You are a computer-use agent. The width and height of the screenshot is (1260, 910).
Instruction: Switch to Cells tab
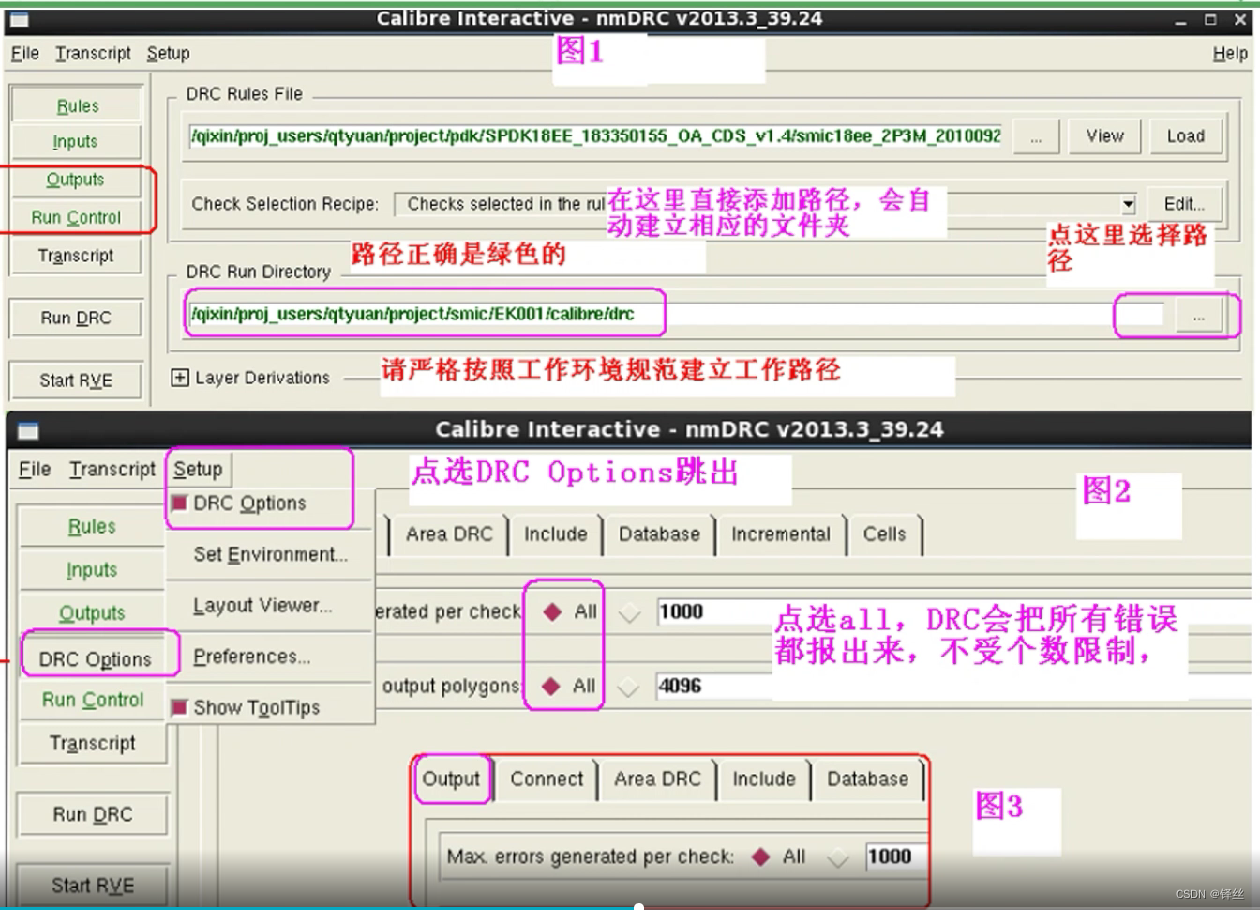coord(885,534)
